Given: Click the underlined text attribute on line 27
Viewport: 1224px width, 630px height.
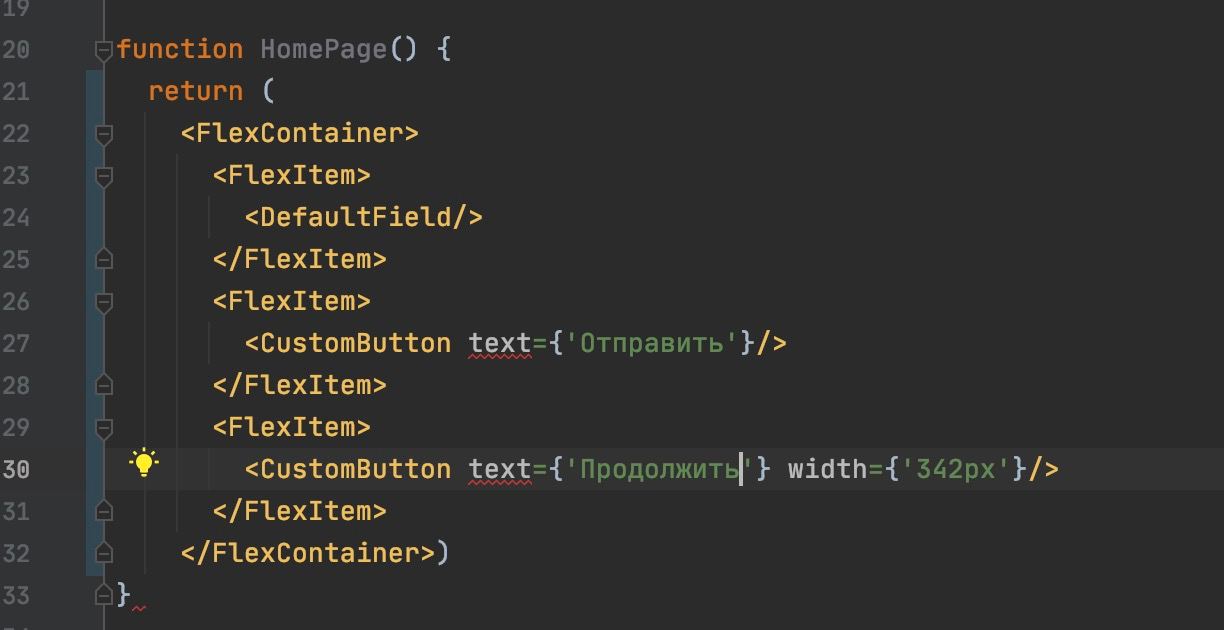Looking at the screenshot, I should pos(500,343).
